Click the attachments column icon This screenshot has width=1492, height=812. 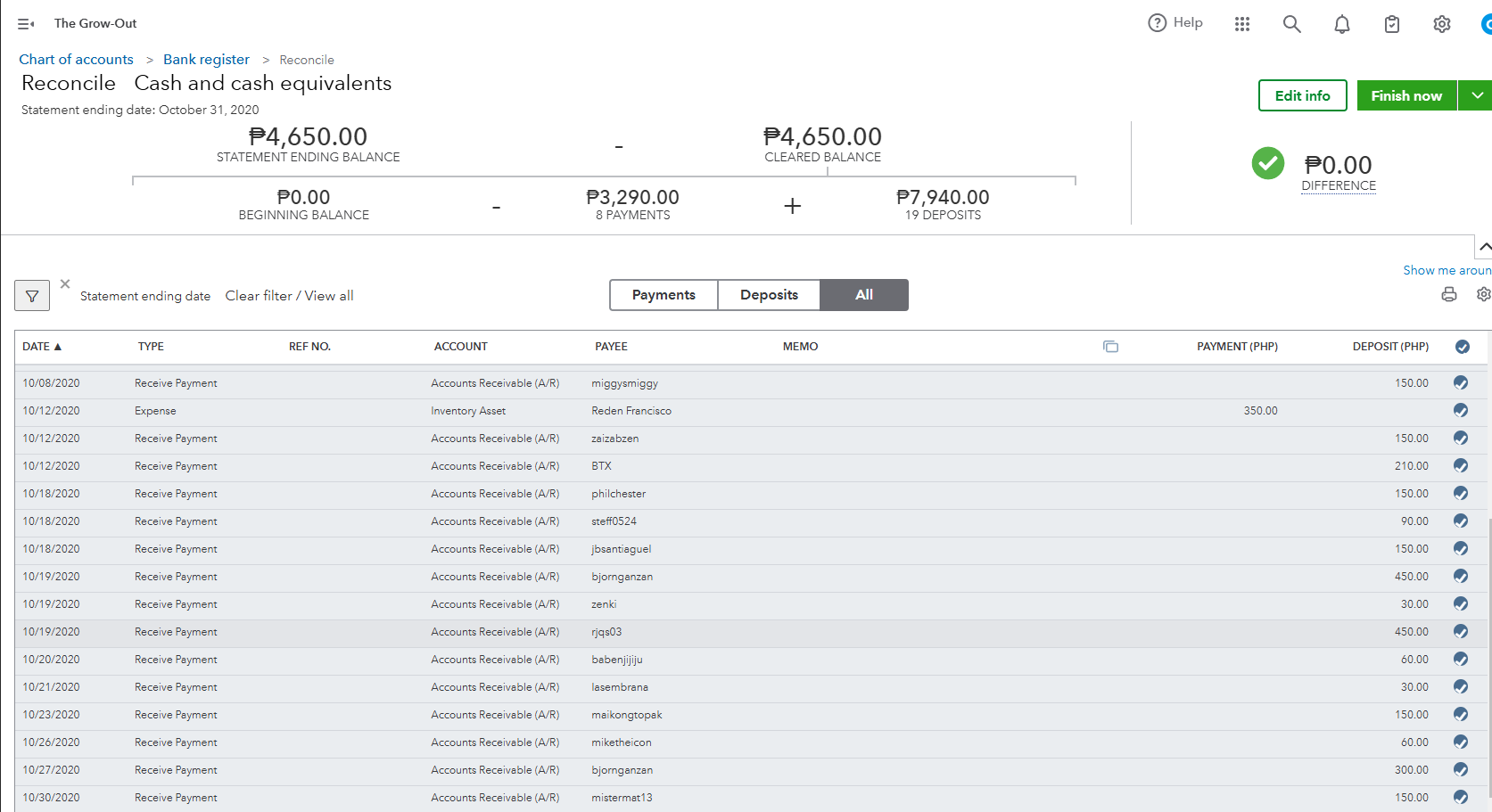pos(1110,347)
